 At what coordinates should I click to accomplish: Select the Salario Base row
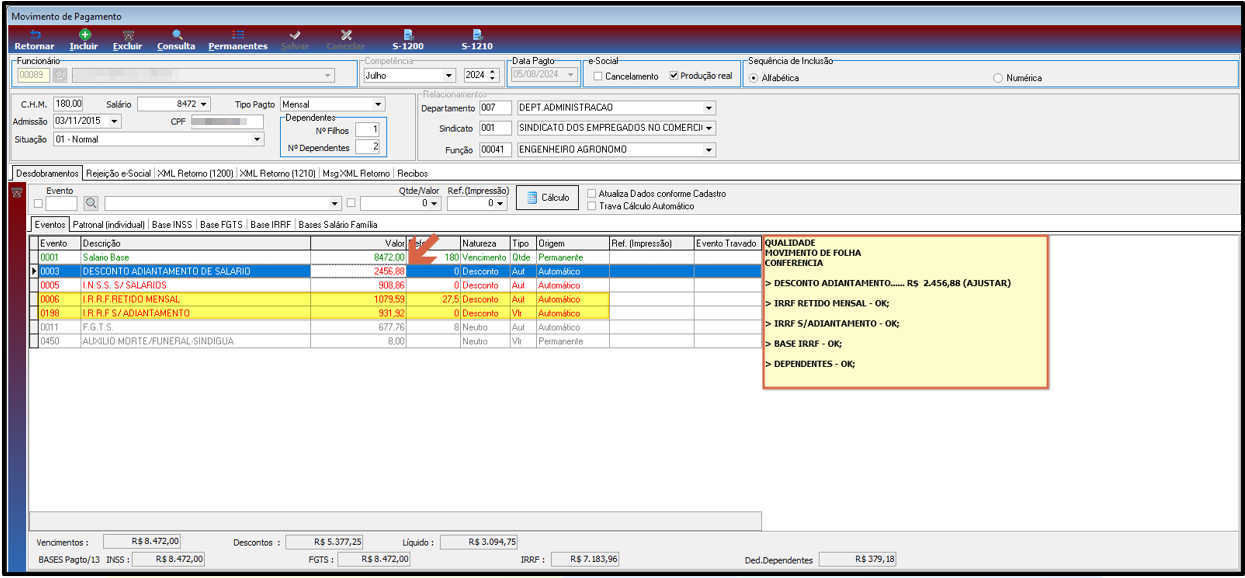pyautogui.click(x=395, y=257)
